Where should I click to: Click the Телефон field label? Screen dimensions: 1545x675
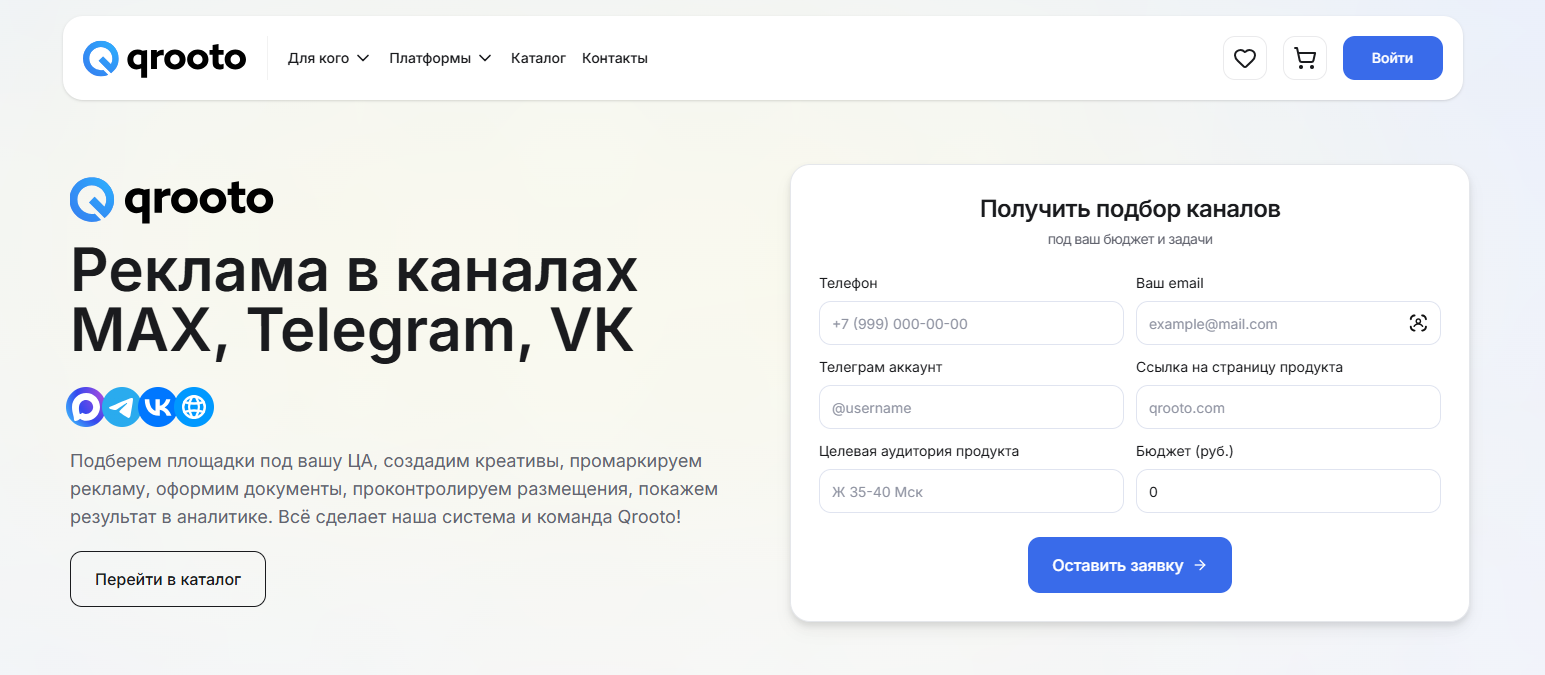(848, 283)
